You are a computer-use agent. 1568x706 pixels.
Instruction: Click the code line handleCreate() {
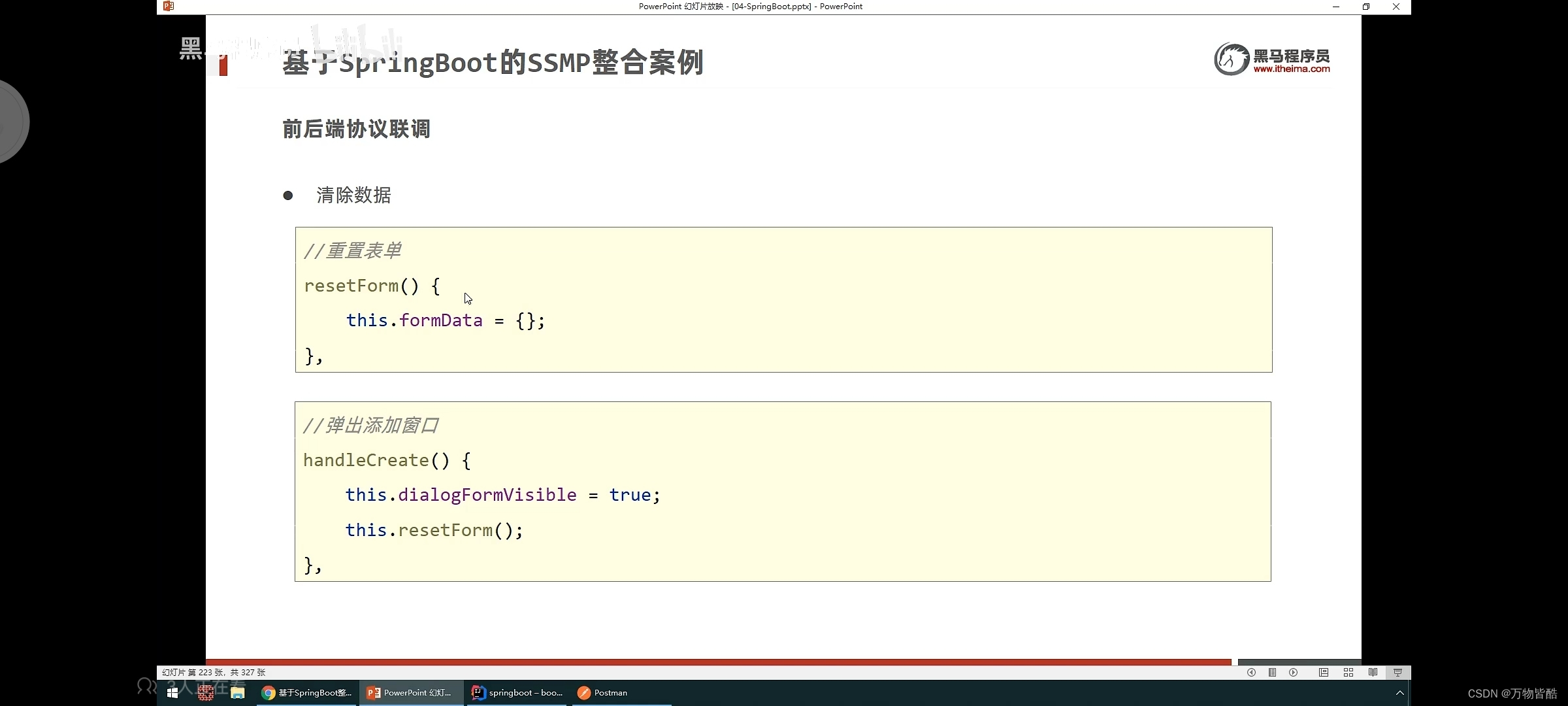[387, 461]
